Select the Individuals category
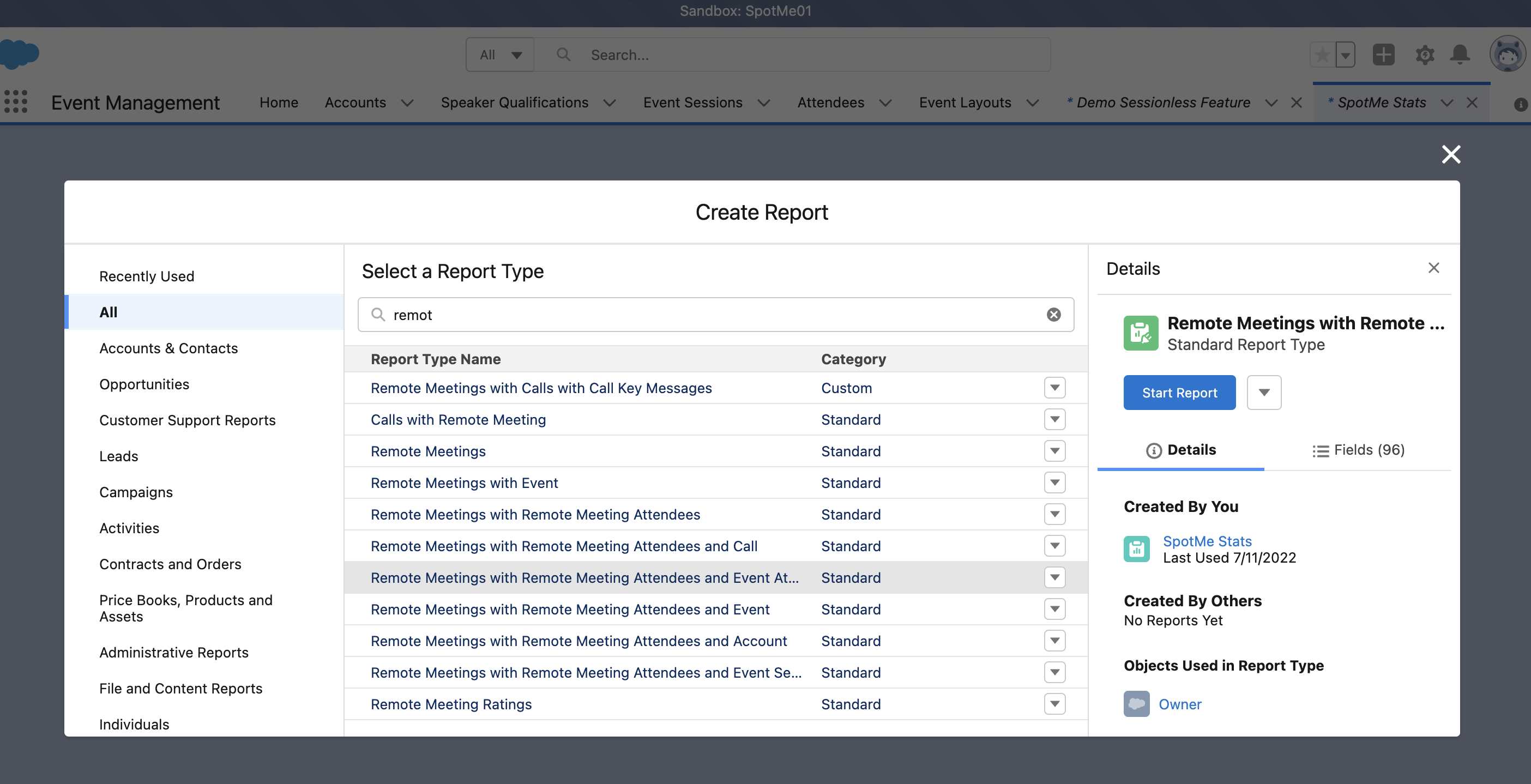The image size is (1531, 784). [204, 724]
